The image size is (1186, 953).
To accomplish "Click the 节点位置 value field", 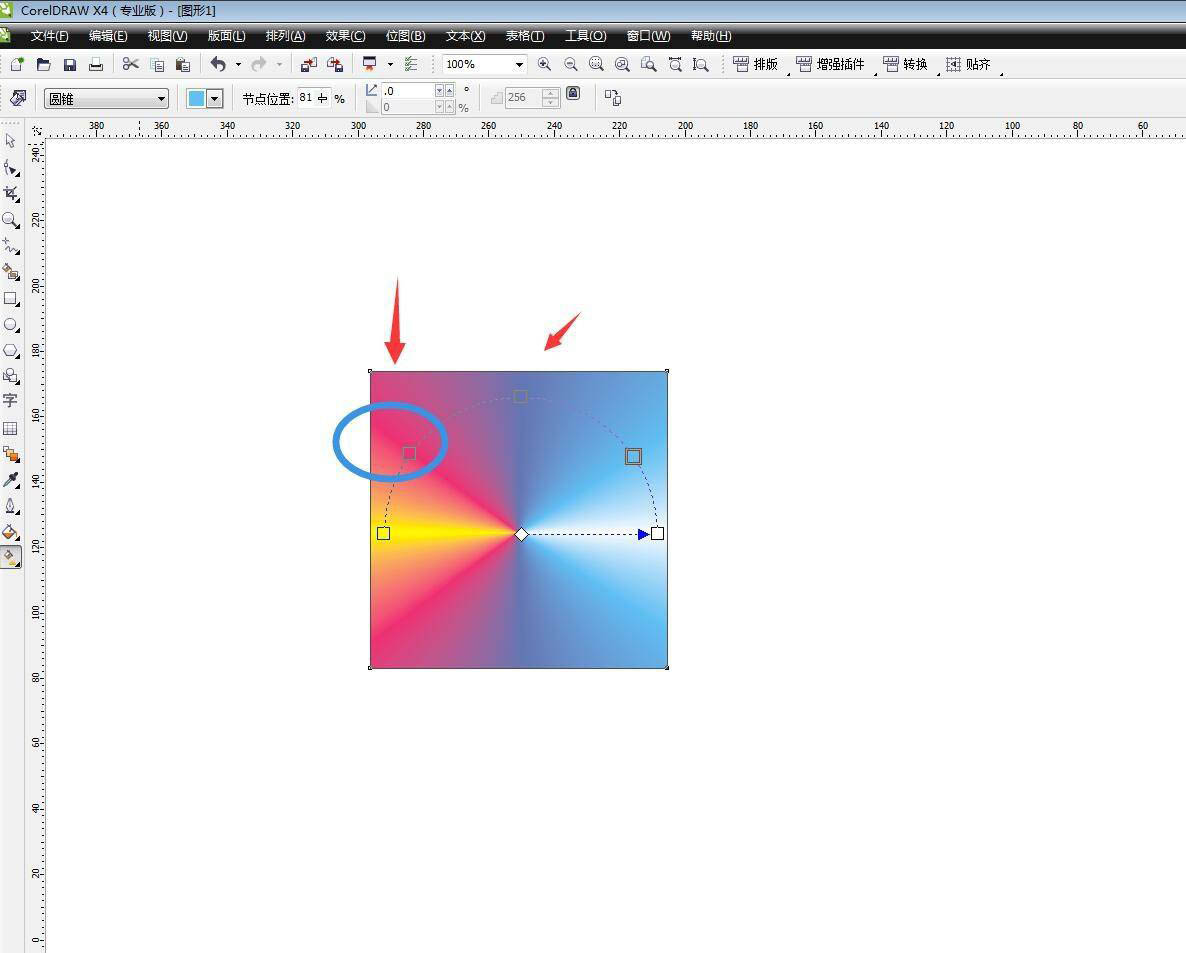I will click(313, 98).
